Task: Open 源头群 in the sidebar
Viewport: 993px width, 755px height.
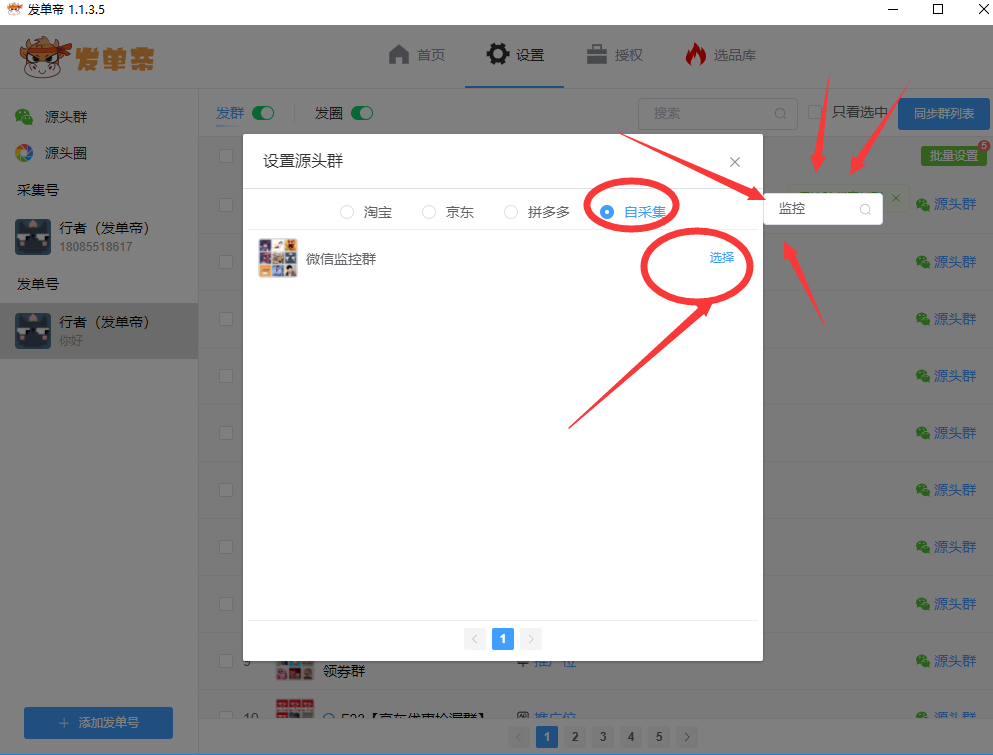Action: pos(66,117)
